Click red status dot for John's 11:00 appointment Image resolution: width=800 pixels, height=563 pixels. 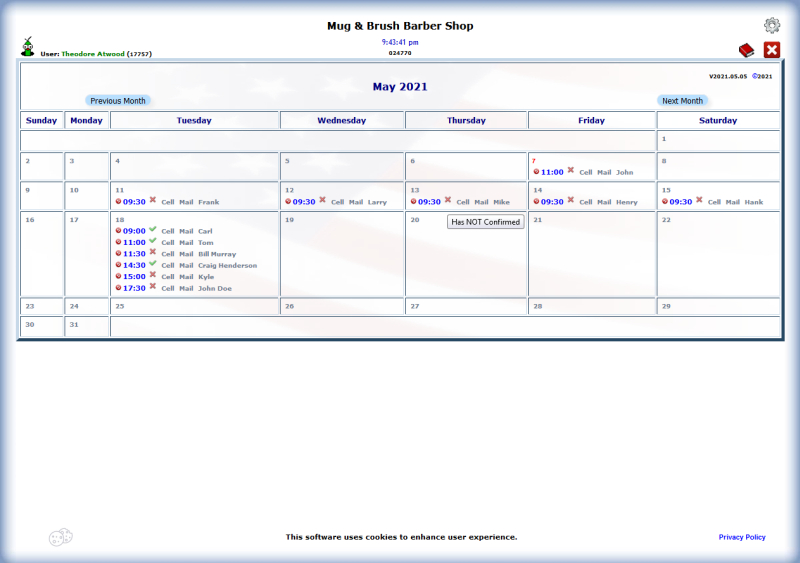tap(536, 172)
